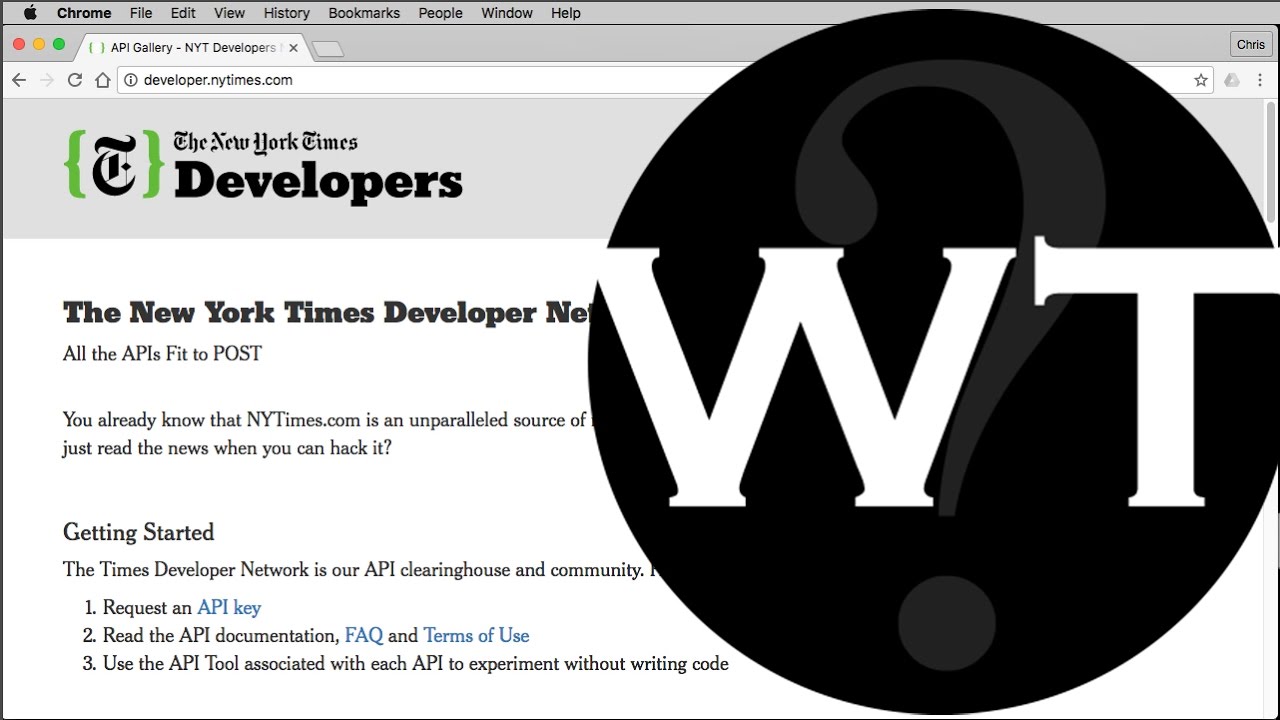The width and height of the screenshot is (1280, 720).
Task: Click the yellow minimize window button
Action: (x=39, y=44)
